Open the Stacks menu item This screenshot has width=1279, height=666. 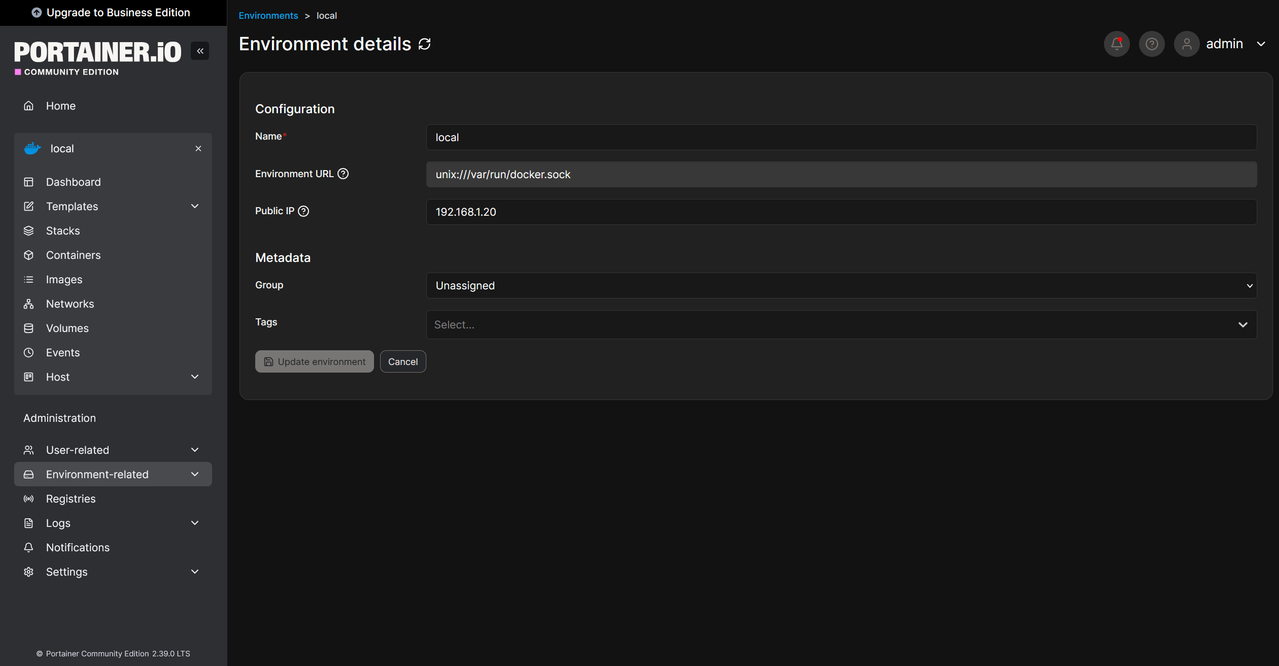tap(113, 231)
